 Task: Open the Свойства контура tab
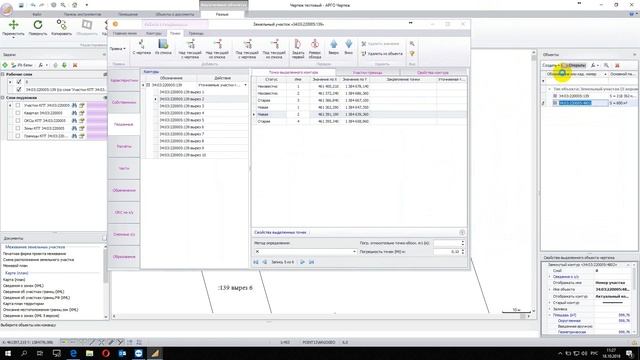tap(433, 72)
